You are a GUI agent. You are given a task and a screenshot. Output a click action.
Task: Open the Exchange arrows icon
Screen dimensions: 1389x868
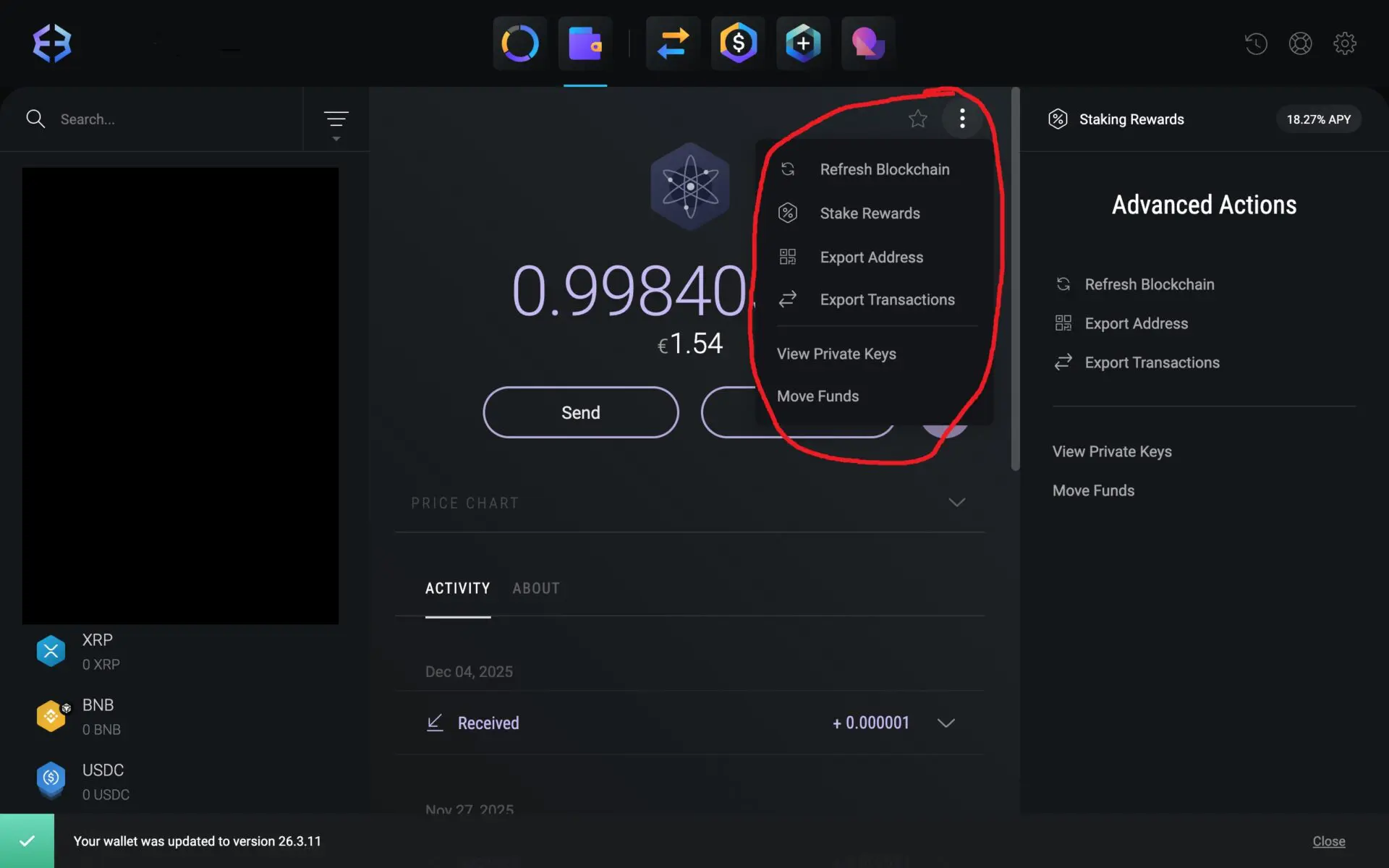pos(673,43)
